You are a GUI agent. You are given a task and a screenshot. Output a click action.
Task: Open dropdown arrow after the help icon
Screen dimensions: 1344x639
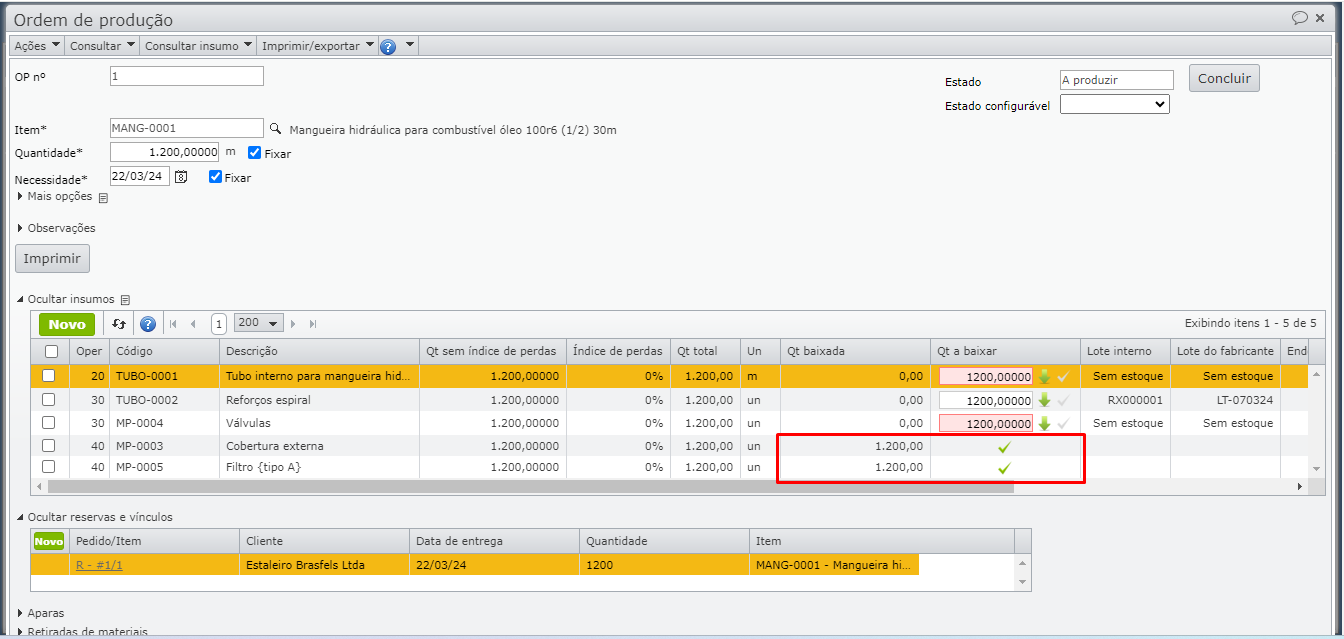(x=410, y=46)
